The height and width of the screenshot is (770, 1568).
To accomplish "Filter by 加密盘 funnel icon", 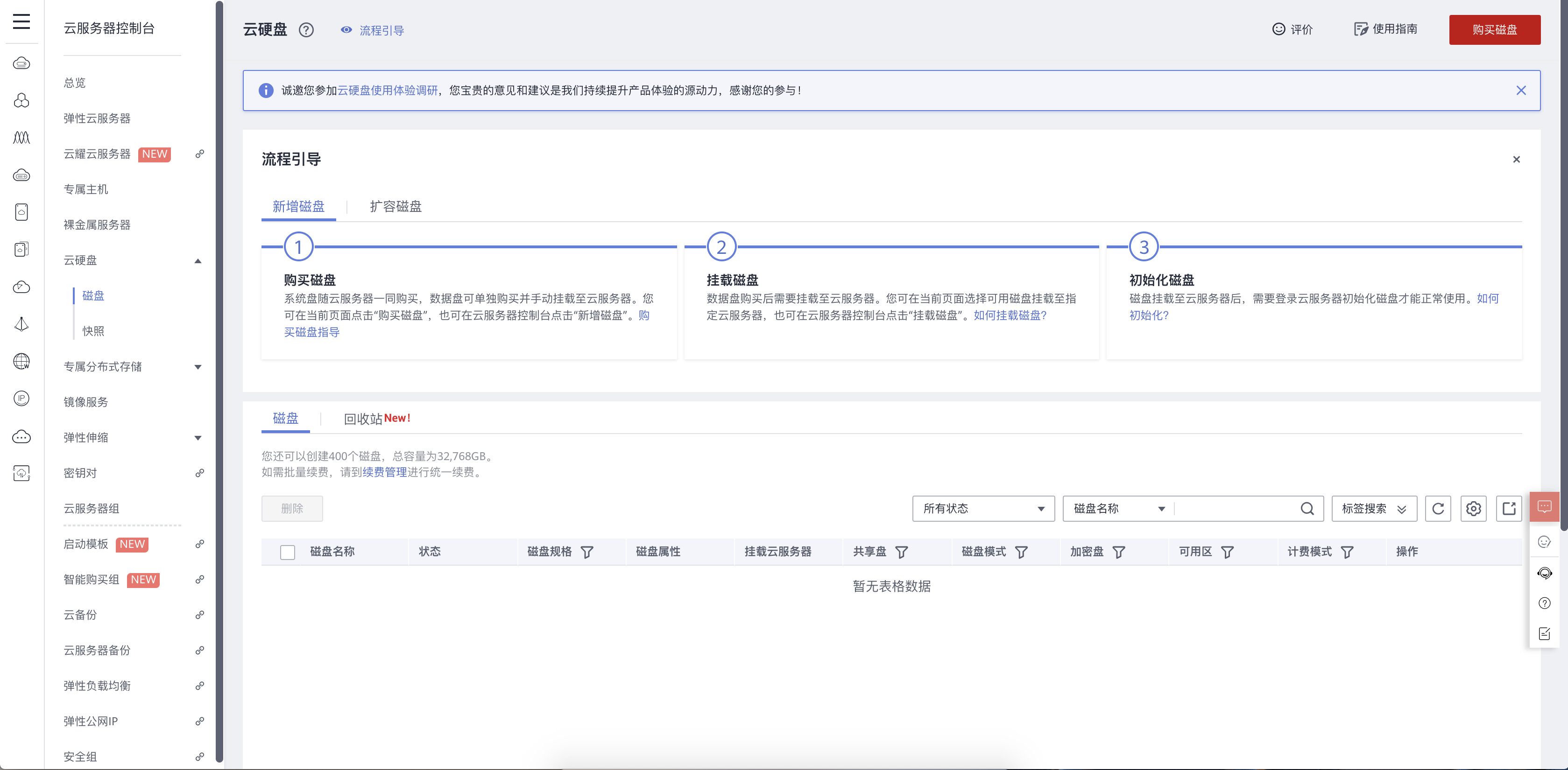I will 1119,552.
